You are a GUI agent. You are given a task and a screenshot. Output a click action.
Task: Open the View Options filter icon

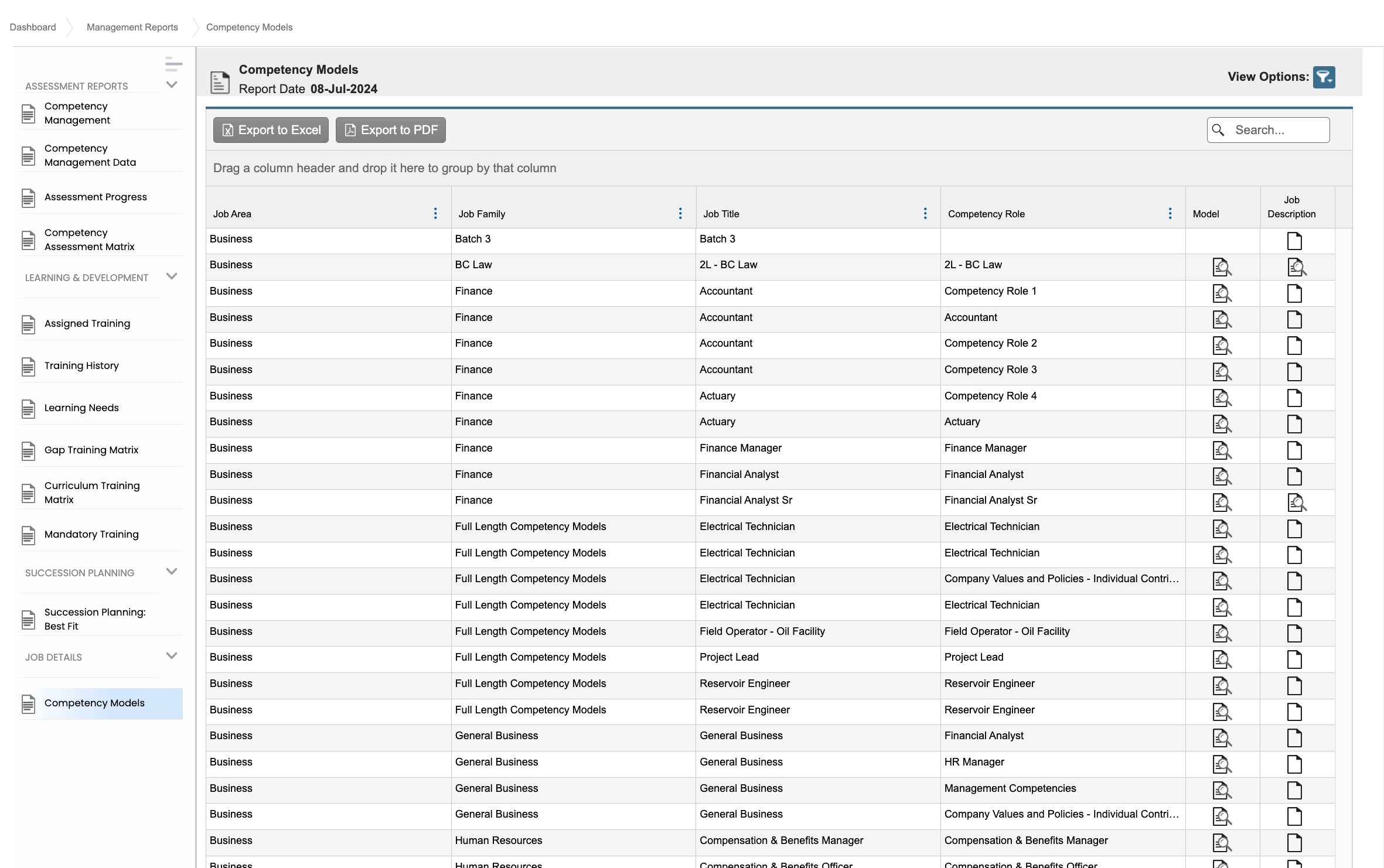pos(1324,77)
